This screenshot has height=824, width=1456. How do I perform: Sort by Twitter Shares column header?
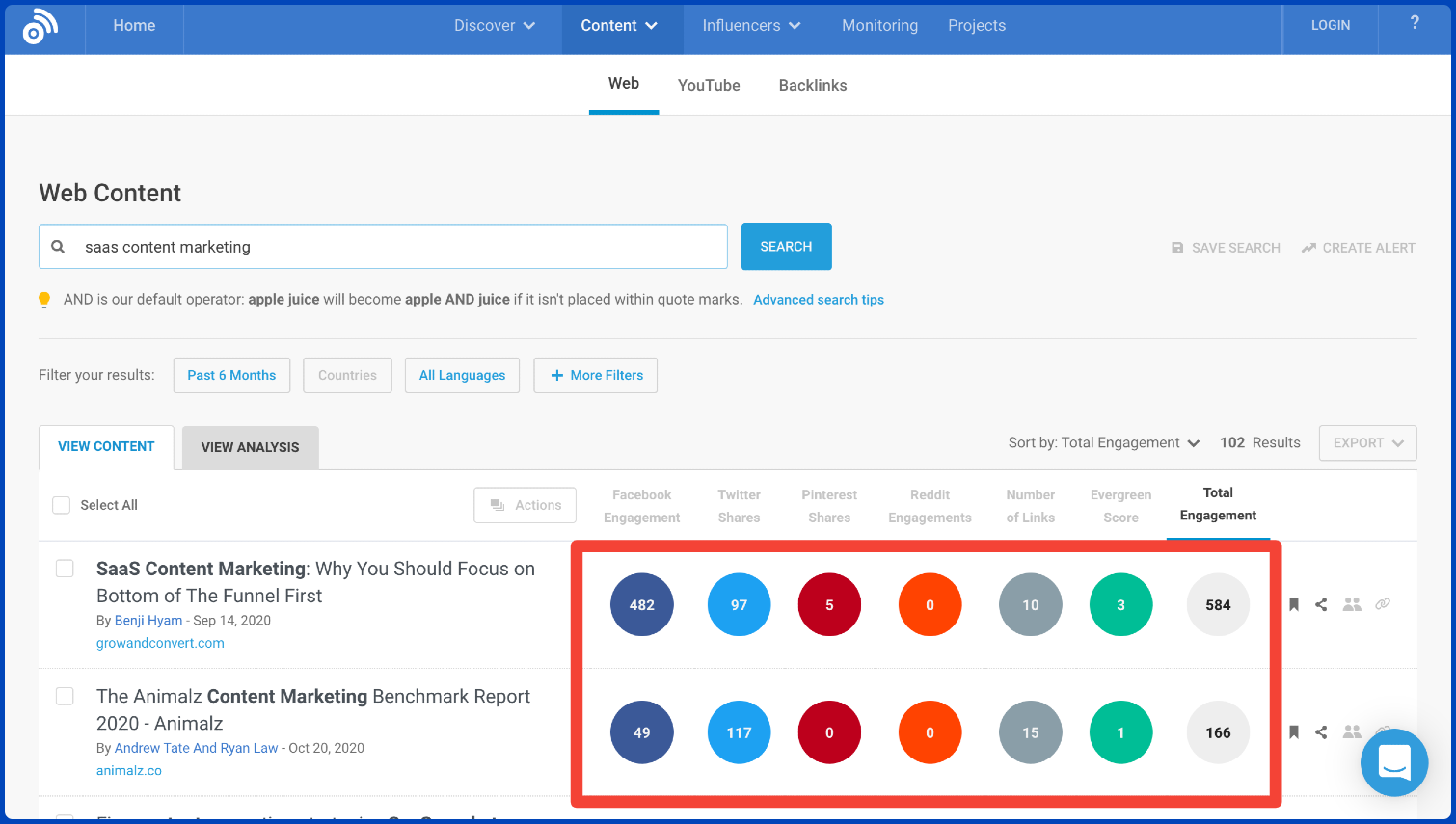739,506
